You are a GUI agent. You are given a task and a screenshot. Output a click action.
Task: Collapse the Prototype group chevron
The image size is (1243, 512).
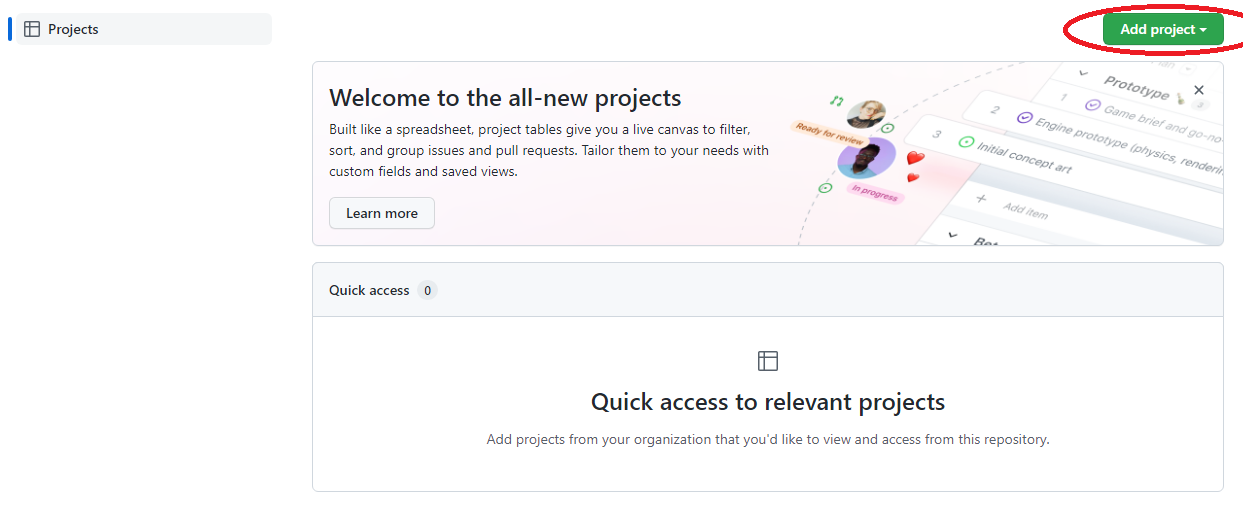point(1083,73)
